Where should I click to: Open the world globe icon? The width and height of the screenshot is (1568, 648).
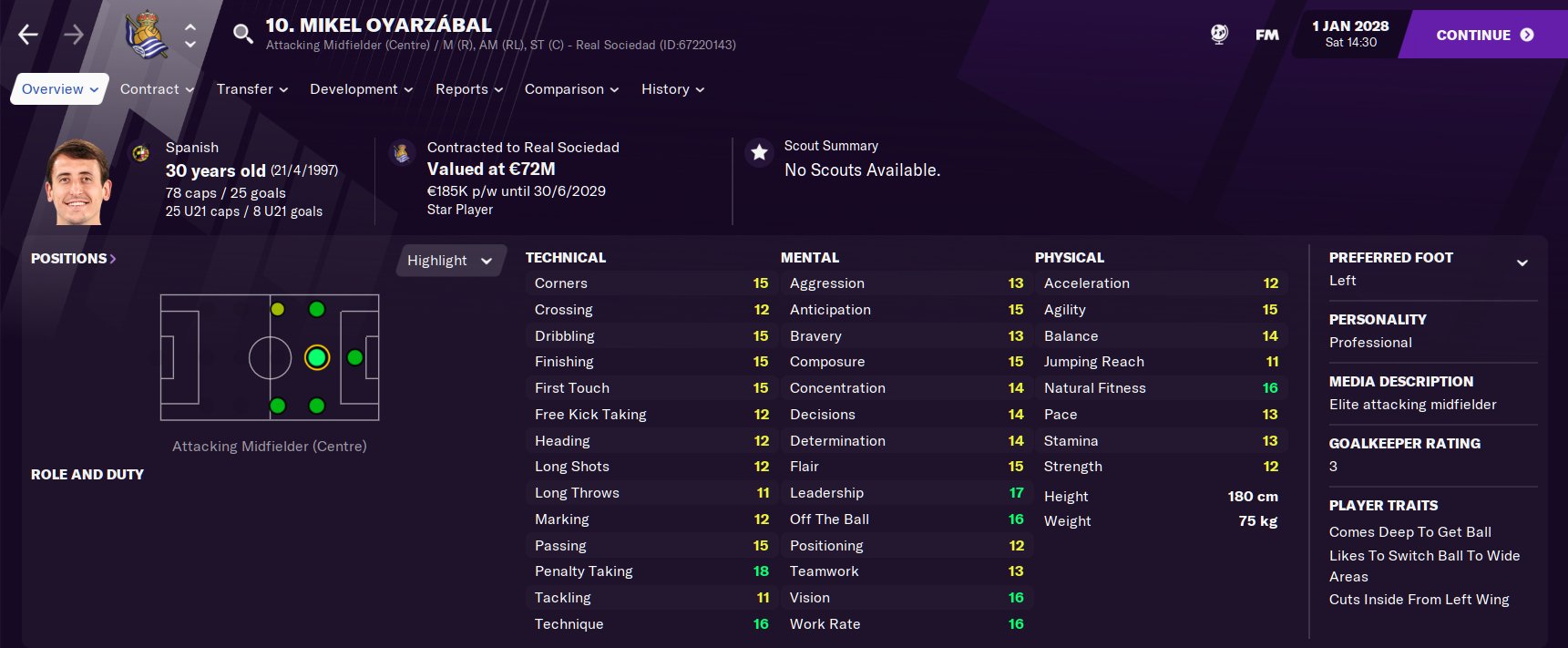(1219, 35)
